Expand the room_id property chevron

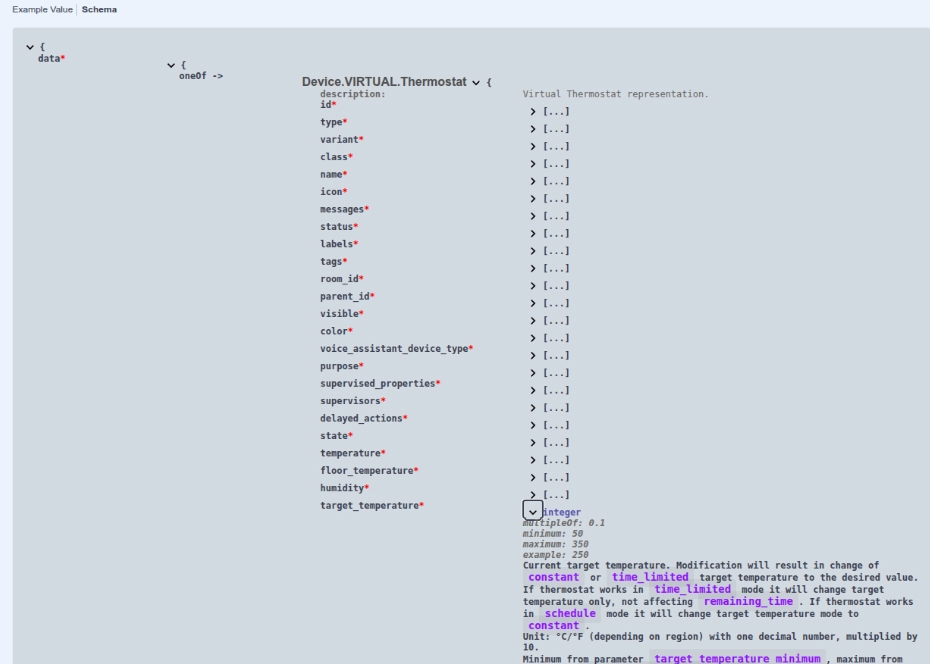[x=533, y=286]
